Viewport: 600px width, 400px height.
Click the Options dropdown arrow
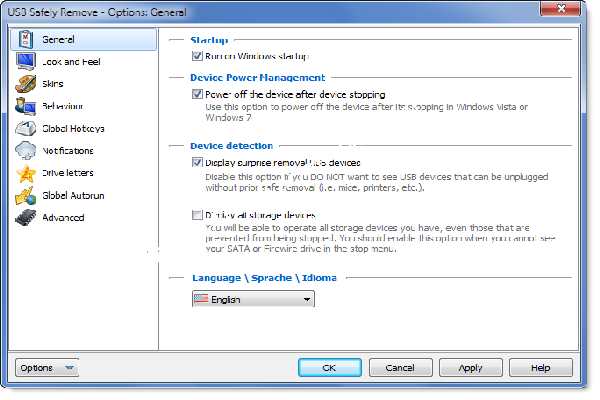(x=69, y=368)
